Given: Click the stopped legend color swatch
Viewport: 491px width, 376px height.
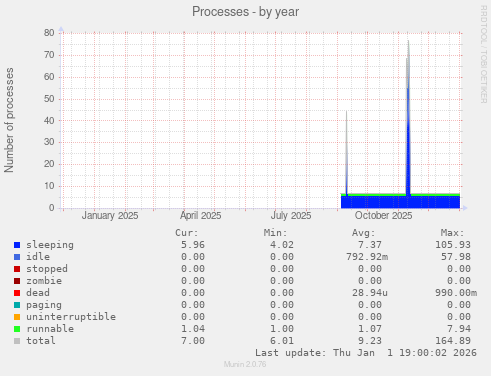Looking at the screenshot, I should point(17,269).
